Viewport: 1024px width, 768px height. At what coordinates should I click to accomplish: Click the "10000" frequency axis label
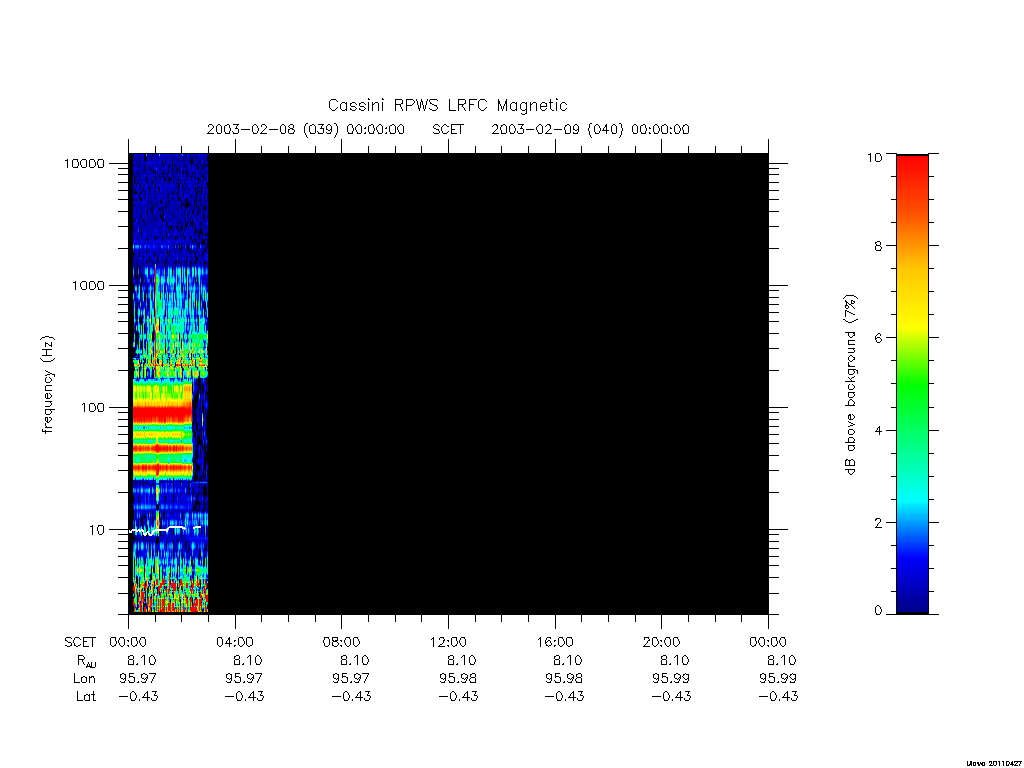(x=84, y=163)
